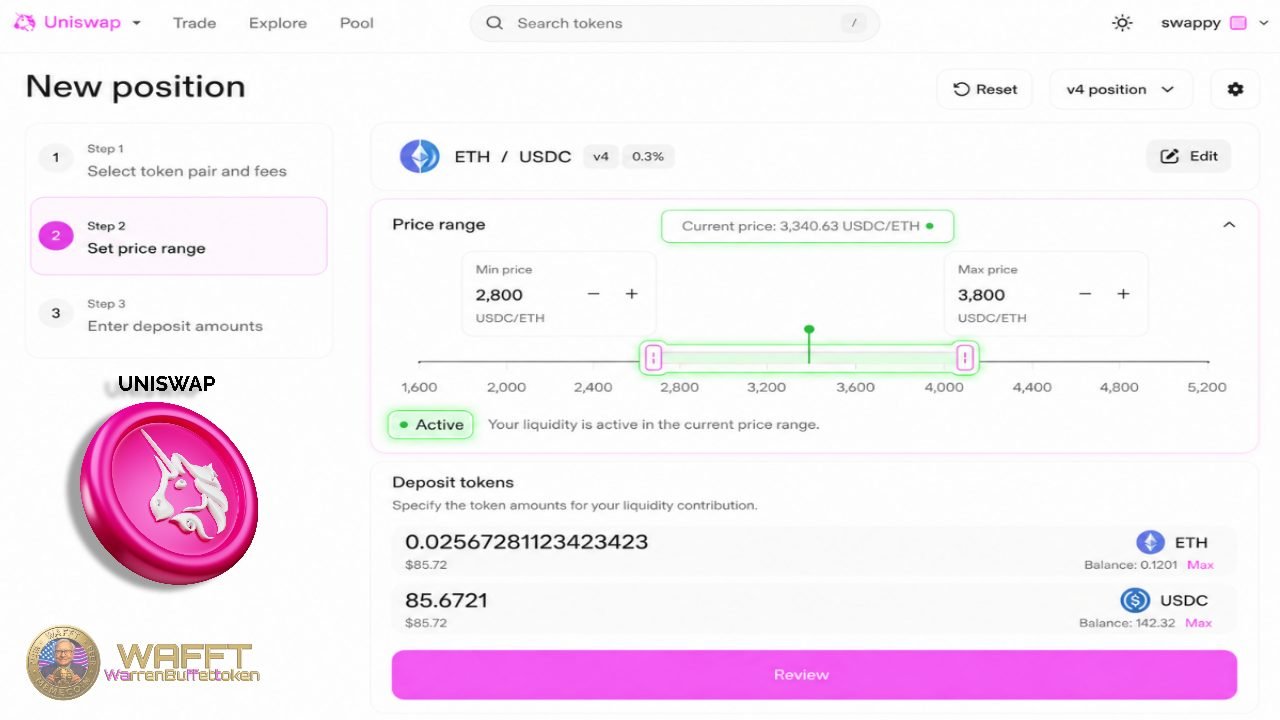Click the Reset button

click(985, 89)
